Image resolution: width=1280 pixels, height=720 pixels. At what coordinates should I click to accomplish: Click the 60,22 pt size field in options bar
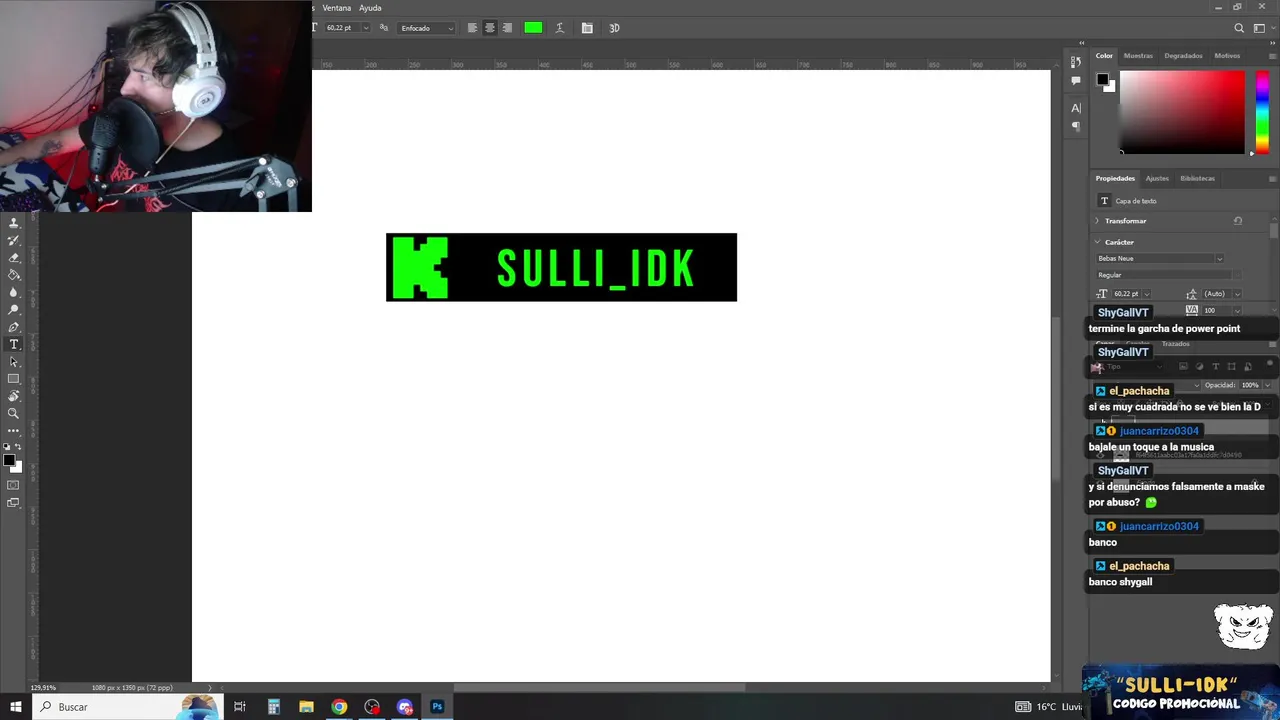(x=340, y=28)
